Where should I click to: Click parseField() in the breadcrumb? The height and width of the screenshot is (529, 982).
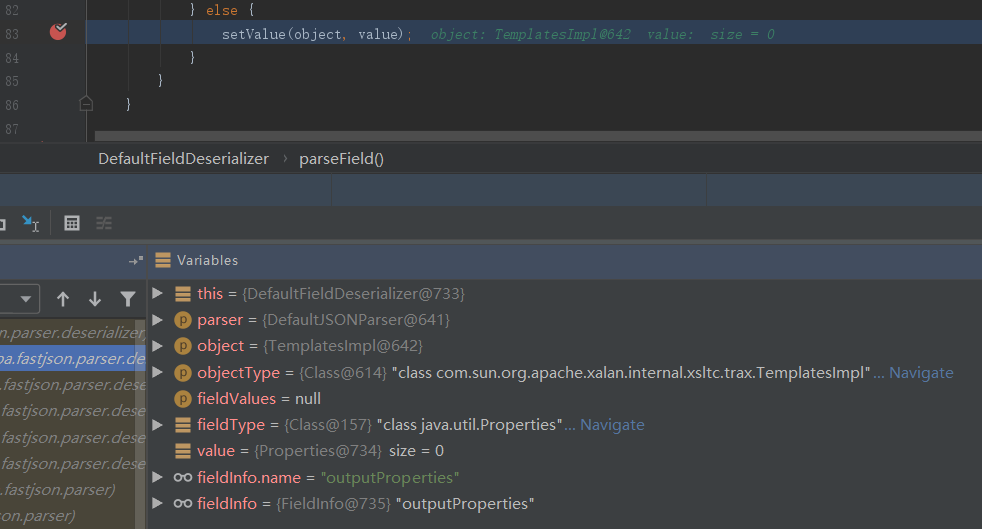[x=341, y=159]
